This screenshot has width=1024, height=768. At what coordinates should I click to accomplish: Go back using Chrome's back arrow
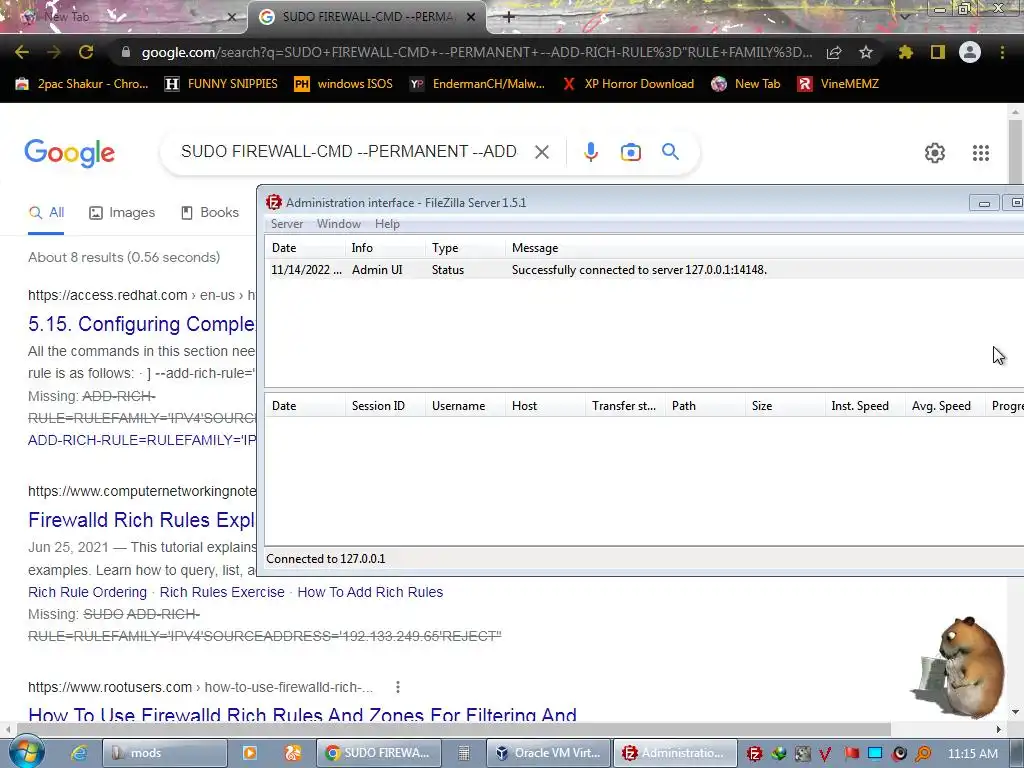click(x=22, y=52)
